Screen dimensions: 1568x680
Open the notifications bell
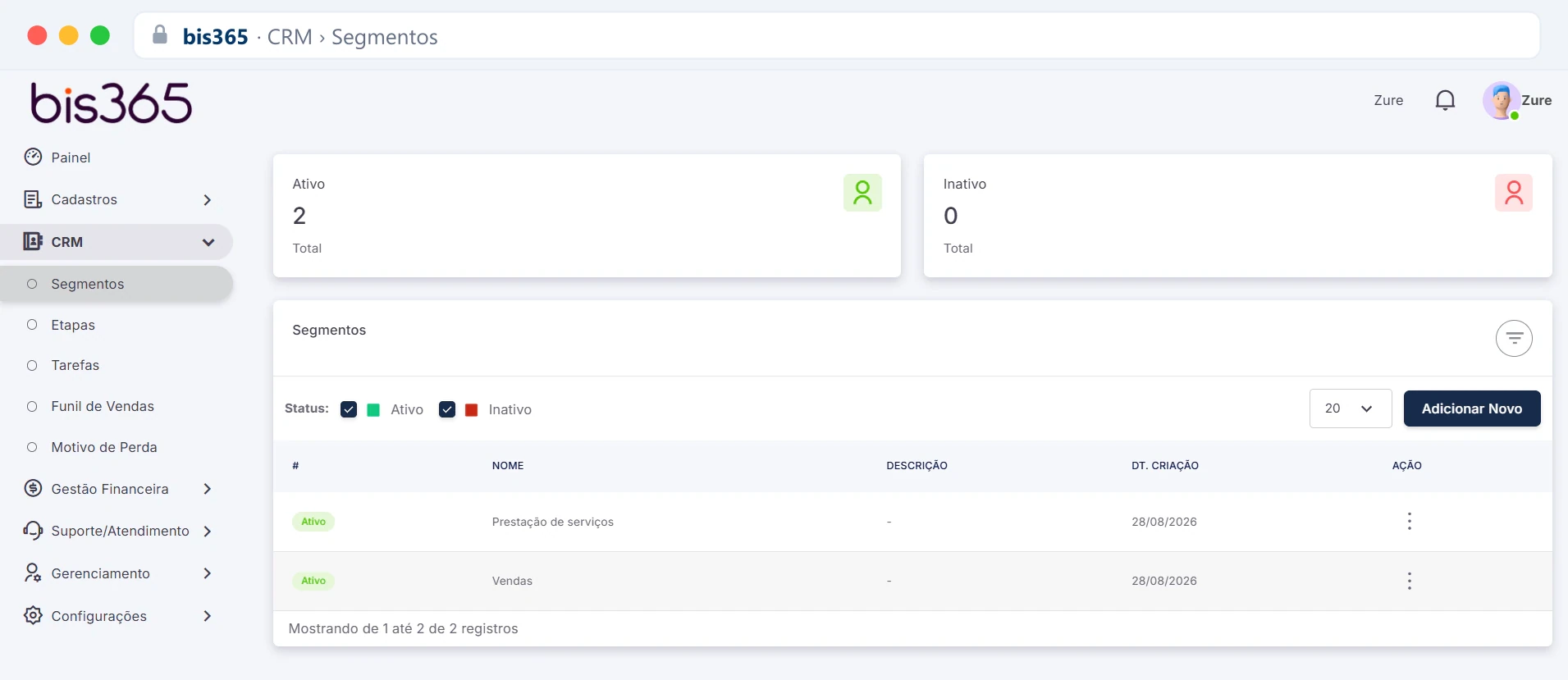[x=1445, y=100]
